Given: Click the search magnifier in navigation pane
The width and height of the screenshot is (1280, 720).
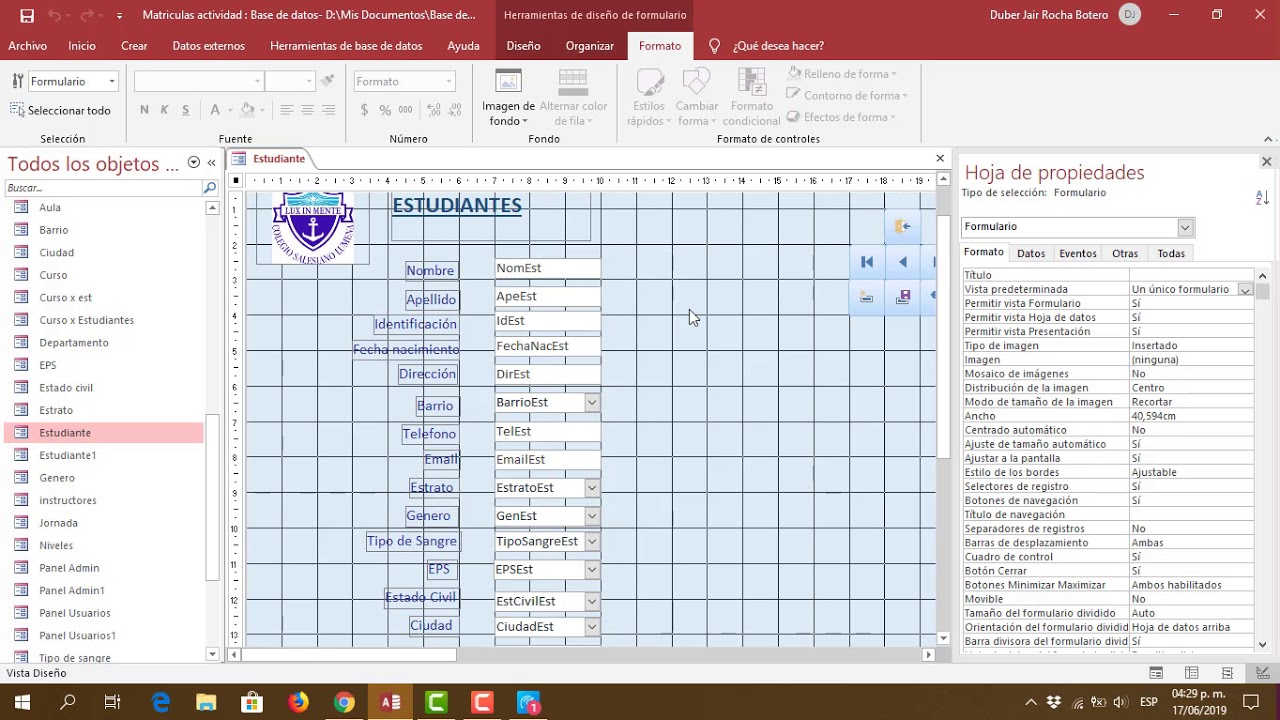Looking at the screenshot, I should point(210,188).
